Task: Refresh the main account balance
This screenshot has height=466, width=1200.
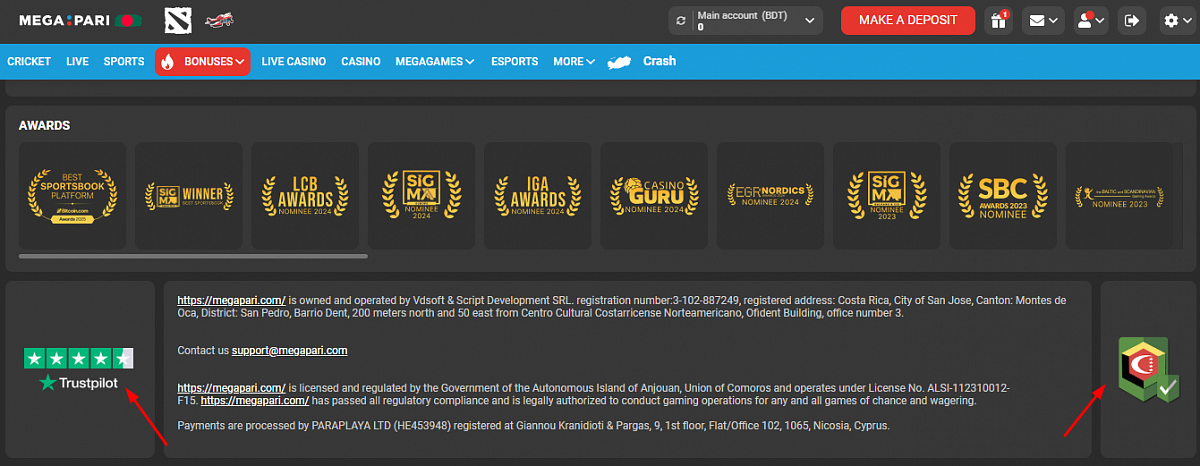Action: click(x=682, y=20)
